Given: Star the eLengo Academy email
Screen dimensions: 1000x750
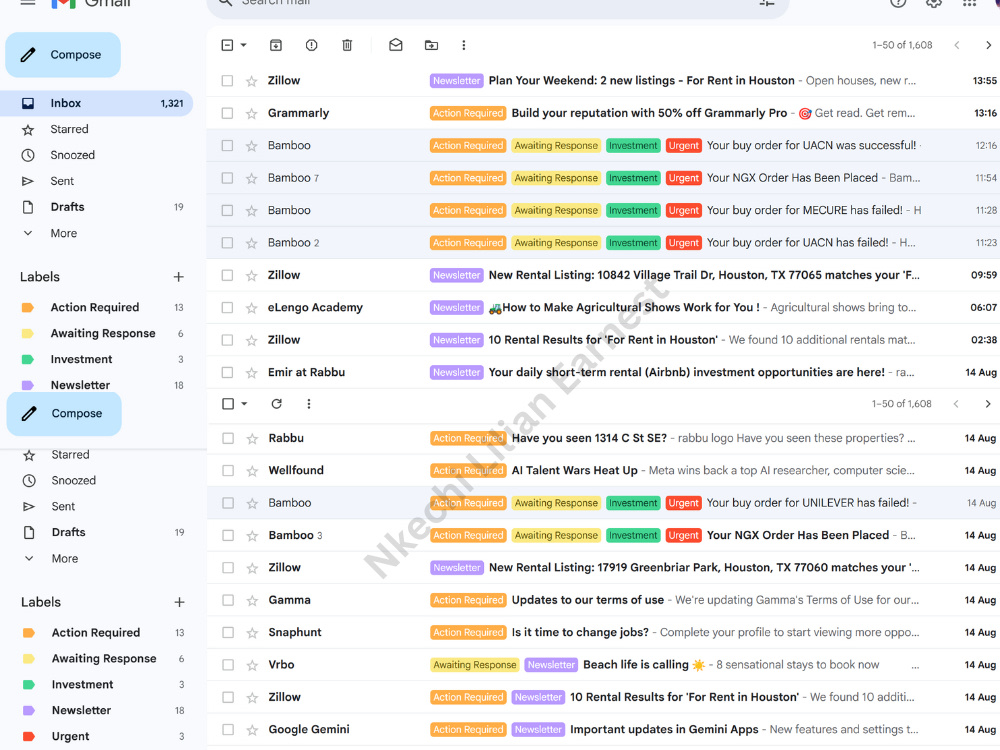Looking at the screenshot, I should [251, 308].
